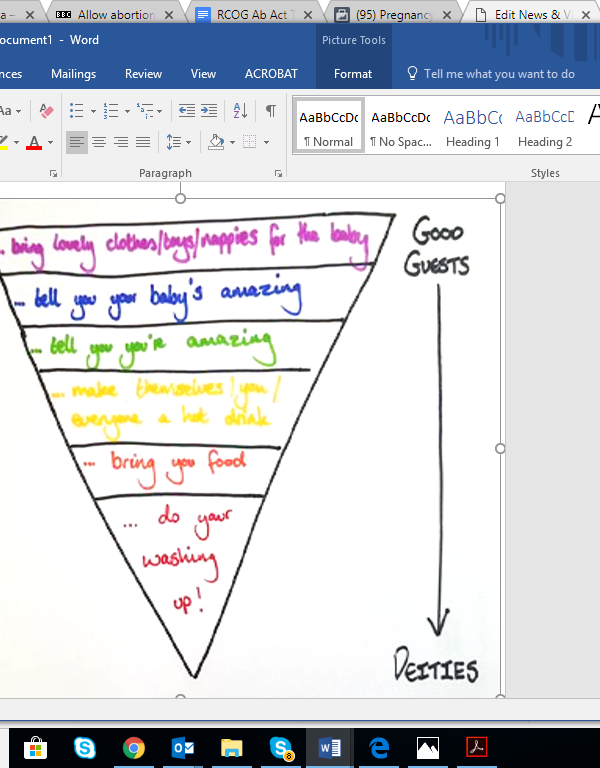Apply bullet list formatting
The width and height of the screenshot is (600, 768).
point(77,111)
